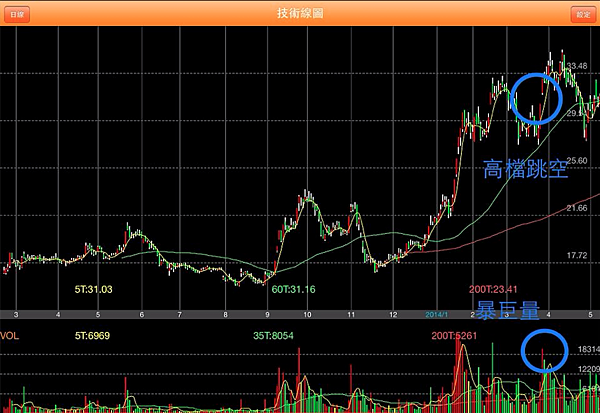Click the 12209 volume axis label
The image size is (600, 413).
coord(589,369)
